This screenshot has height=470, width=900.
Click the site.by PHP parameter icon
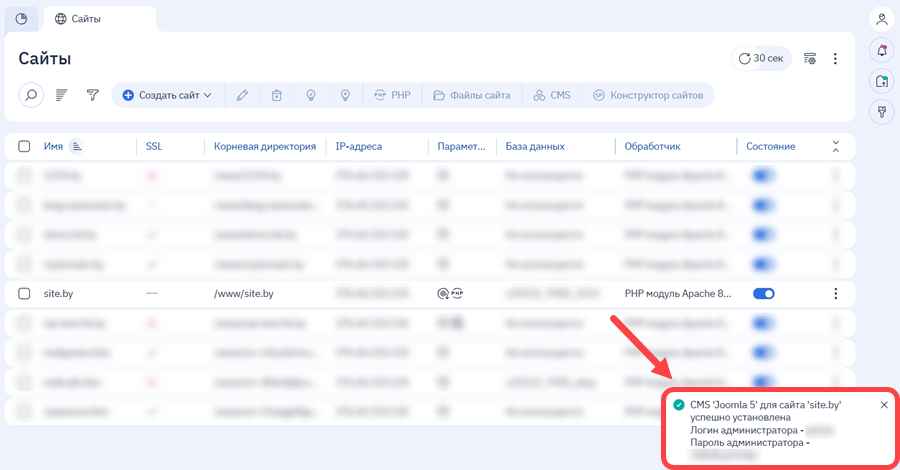457,294
